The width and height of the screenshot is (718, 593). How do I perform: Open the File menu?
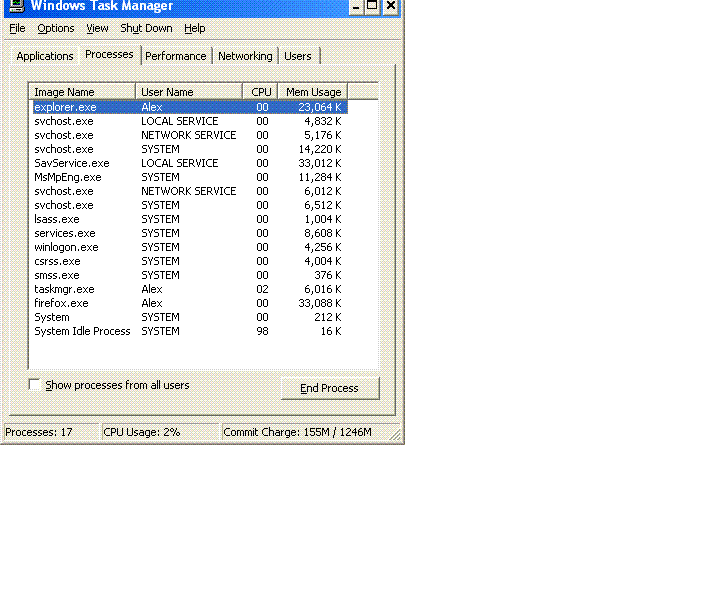17,28
